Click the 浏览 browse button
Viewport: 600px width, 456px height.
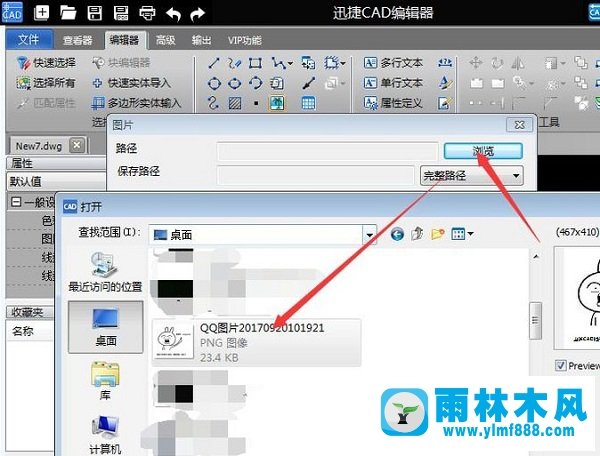tap(483, 151)
